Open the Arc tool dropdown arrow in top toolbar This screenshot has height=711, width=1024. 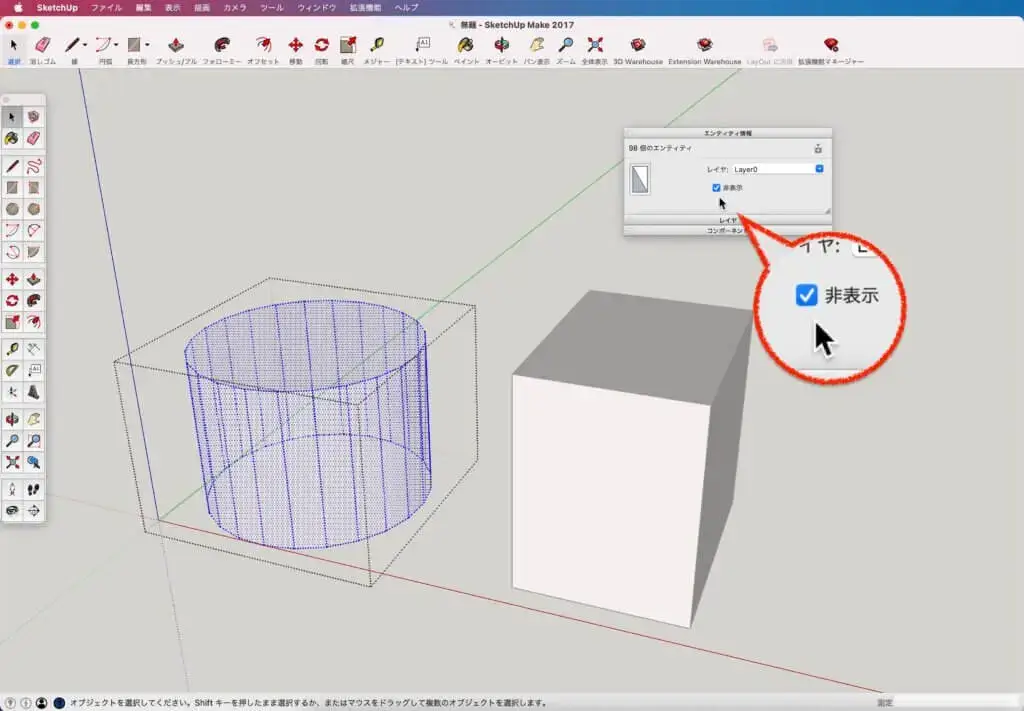[116, 45]
